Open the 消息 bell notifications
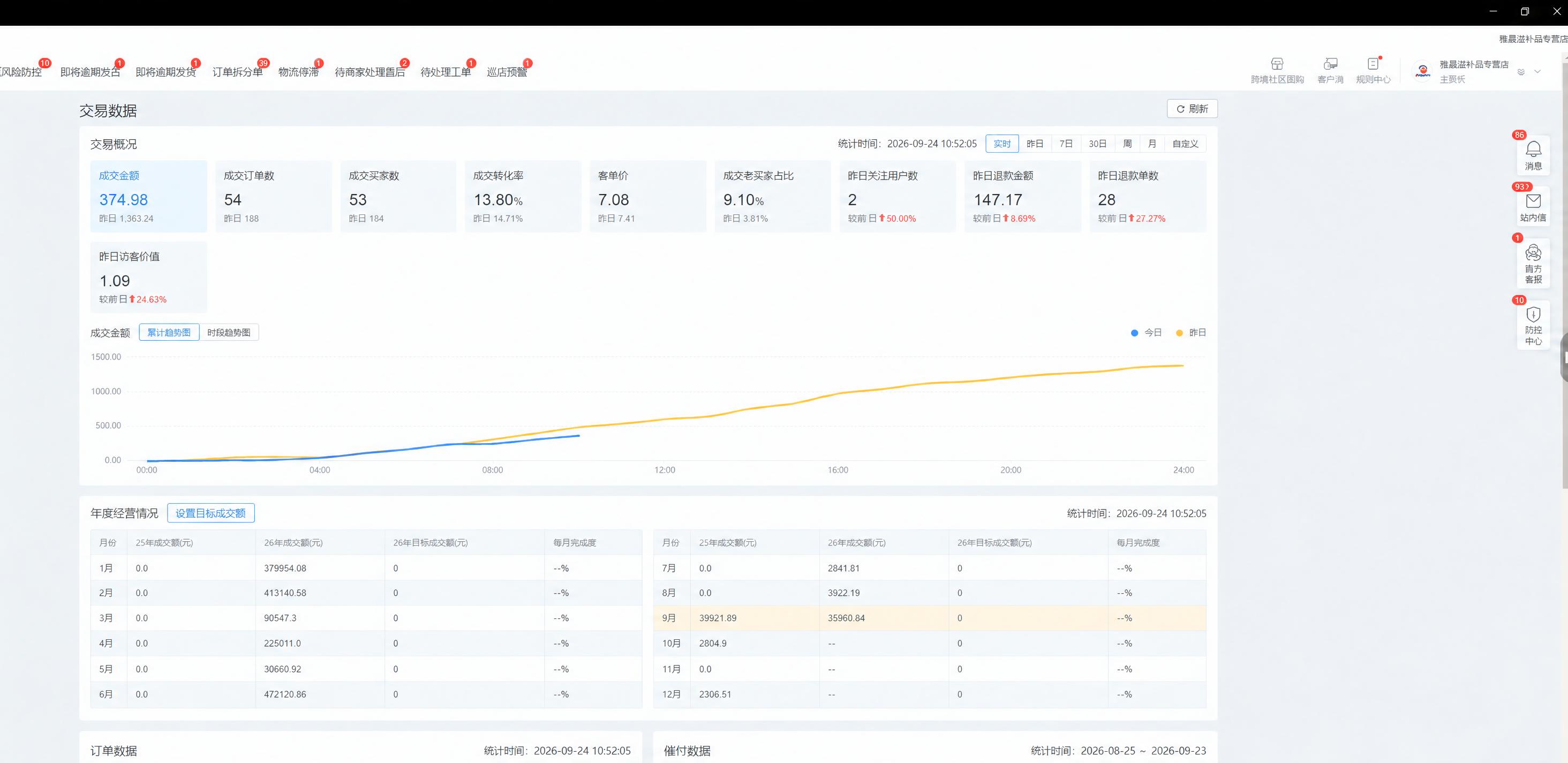This screenshot has width=1568, height=763. coord(1533,155)
